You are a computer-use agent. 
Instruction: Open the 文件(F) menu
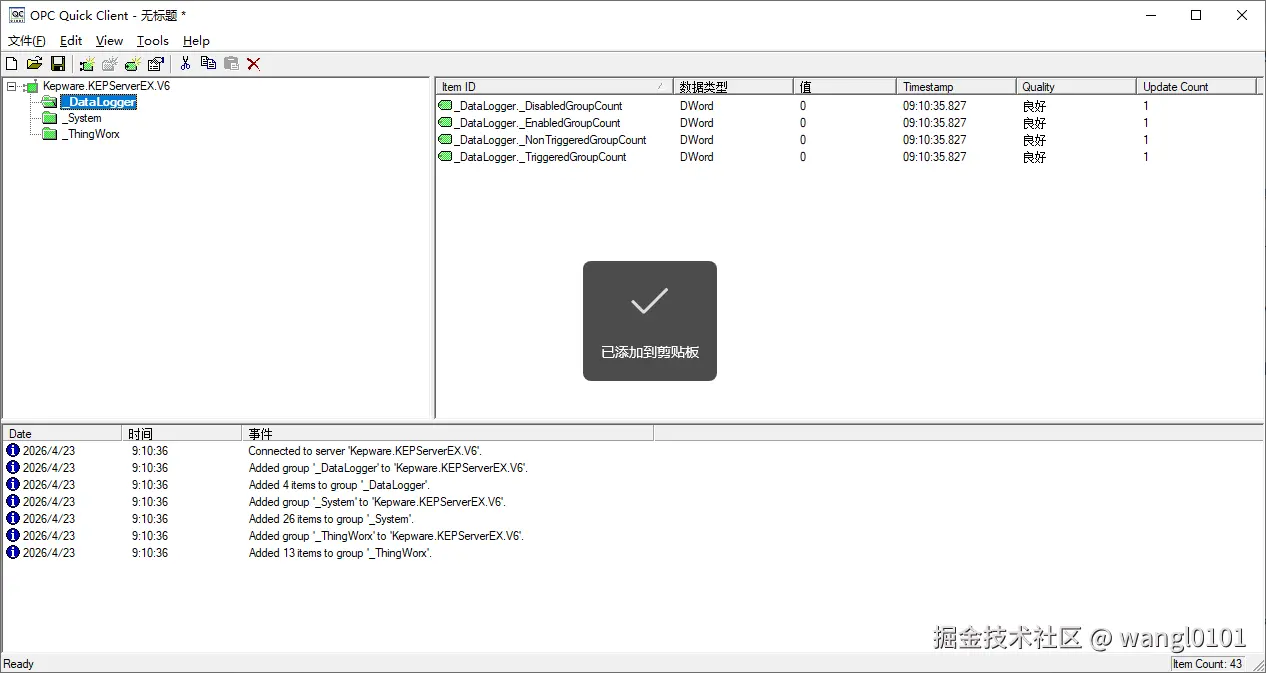click(x=27, y=41)
